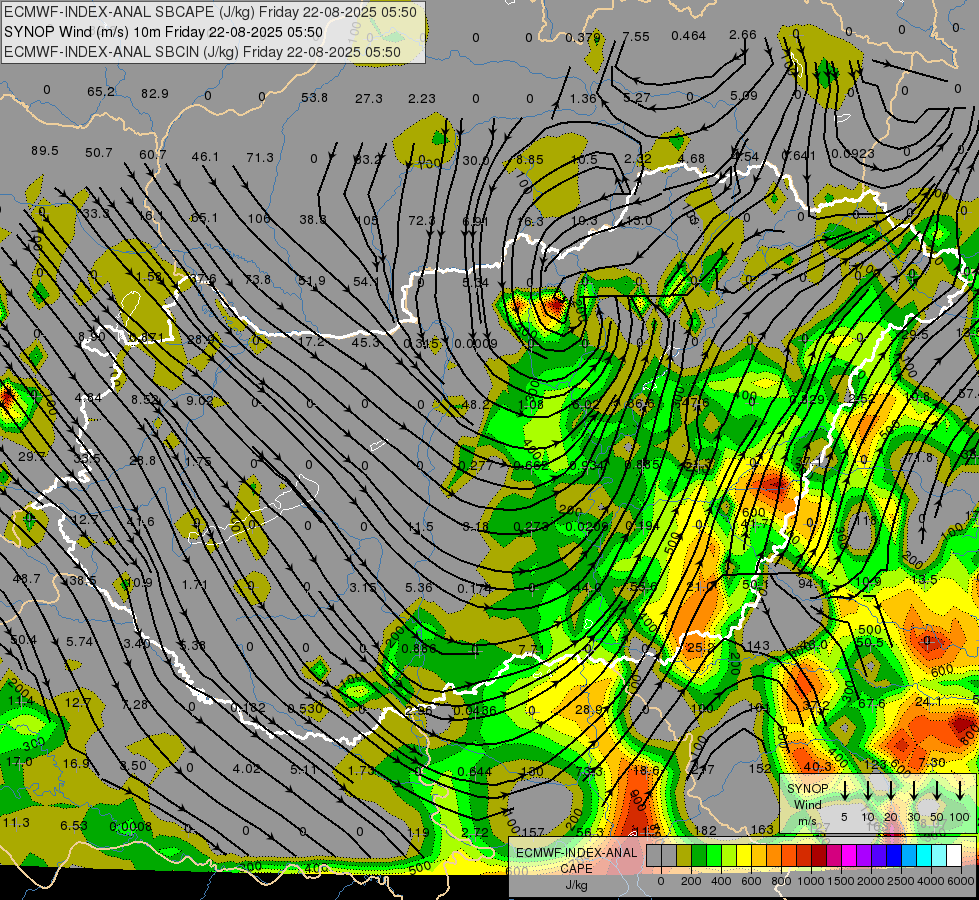
Task: Click the map value 0.0008
Action: (x=130, y=826)
